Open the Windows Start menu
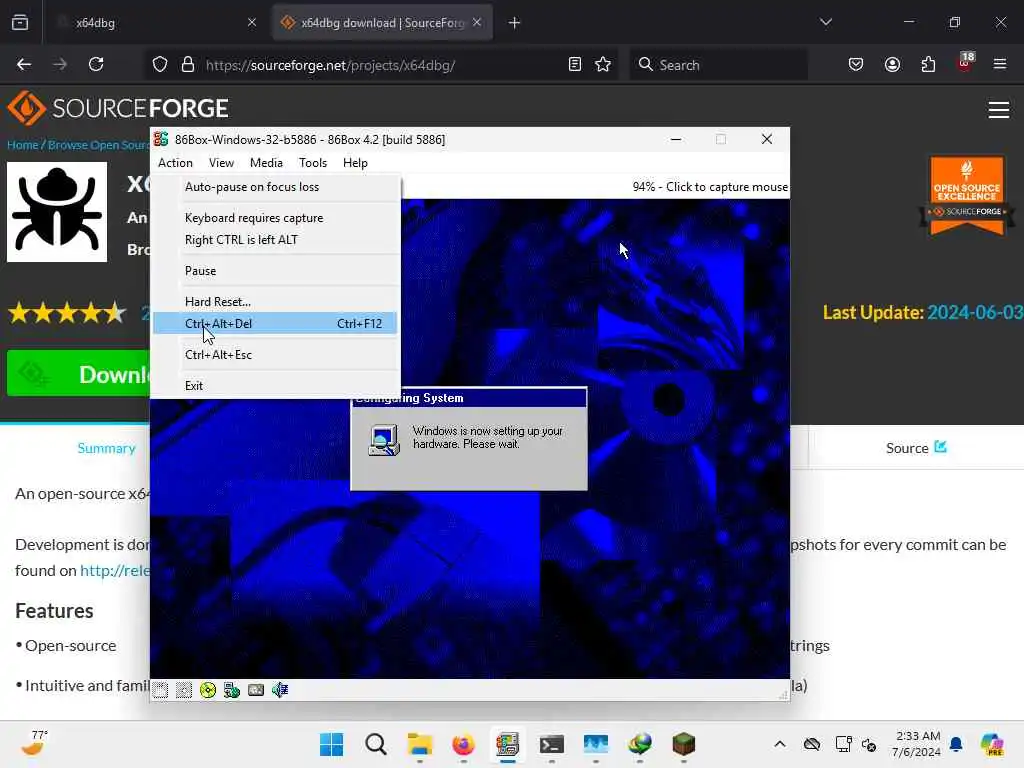The image size is (1024, 768). tap(332, 744)
